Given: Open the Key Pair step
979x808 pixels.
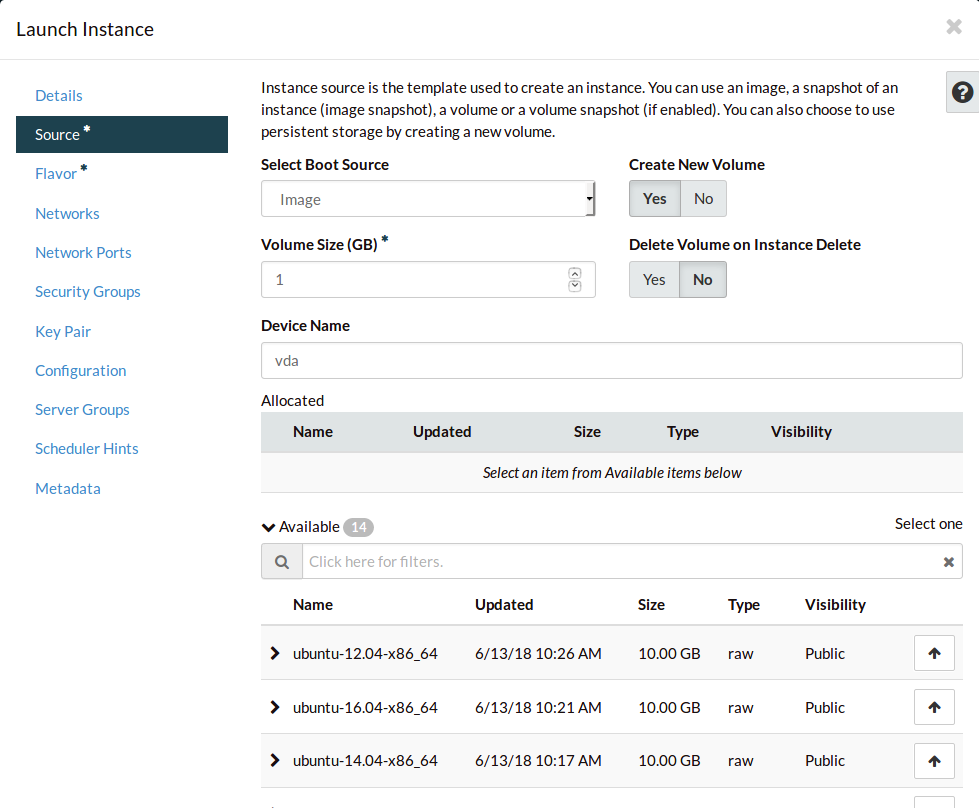Looking at the screenshot, I should (x=63, y=331).
